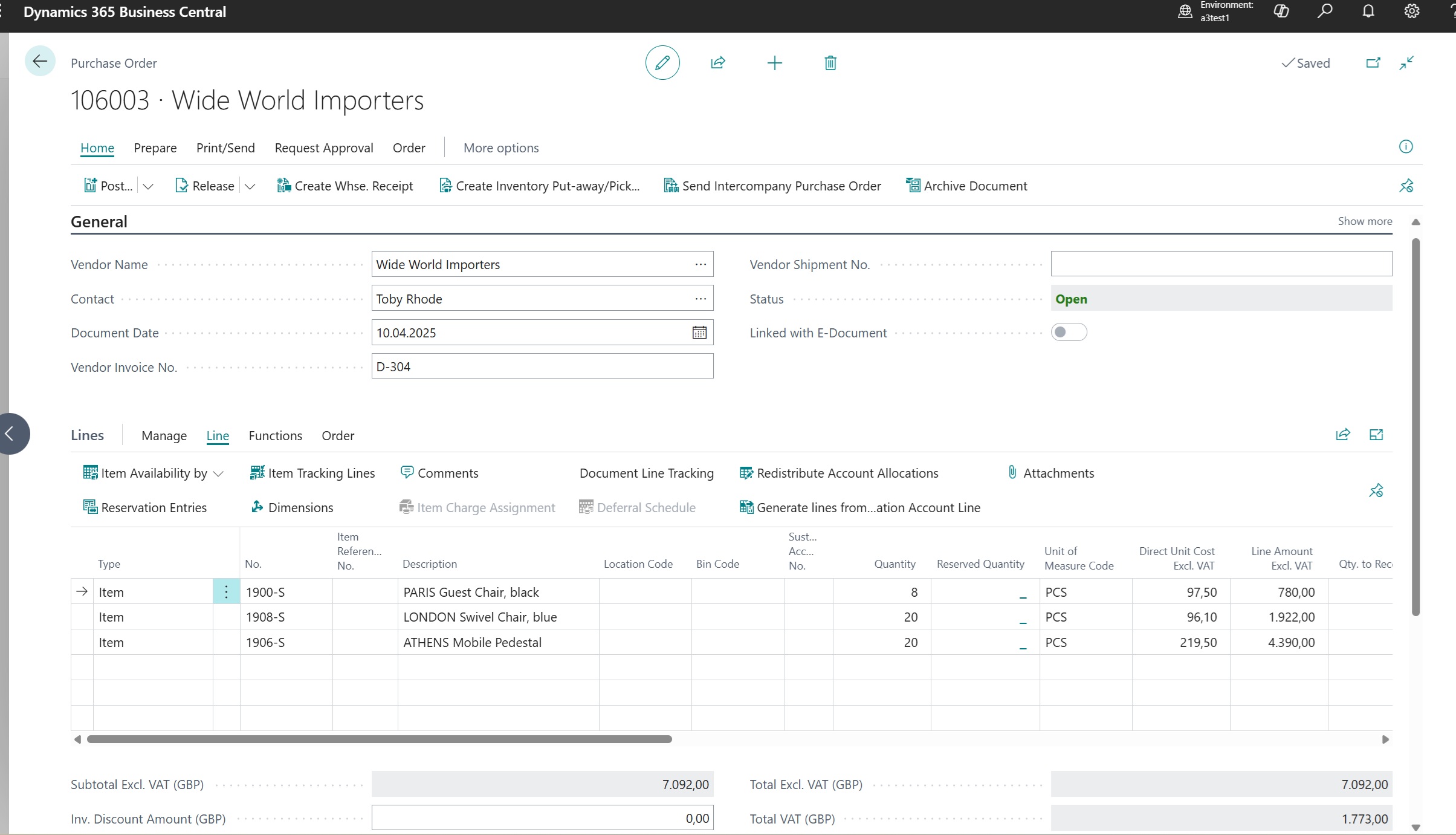The image size is (1456, 835).
Task: Toggle Linked with E-Document switch
Action: click(1069, 333)
